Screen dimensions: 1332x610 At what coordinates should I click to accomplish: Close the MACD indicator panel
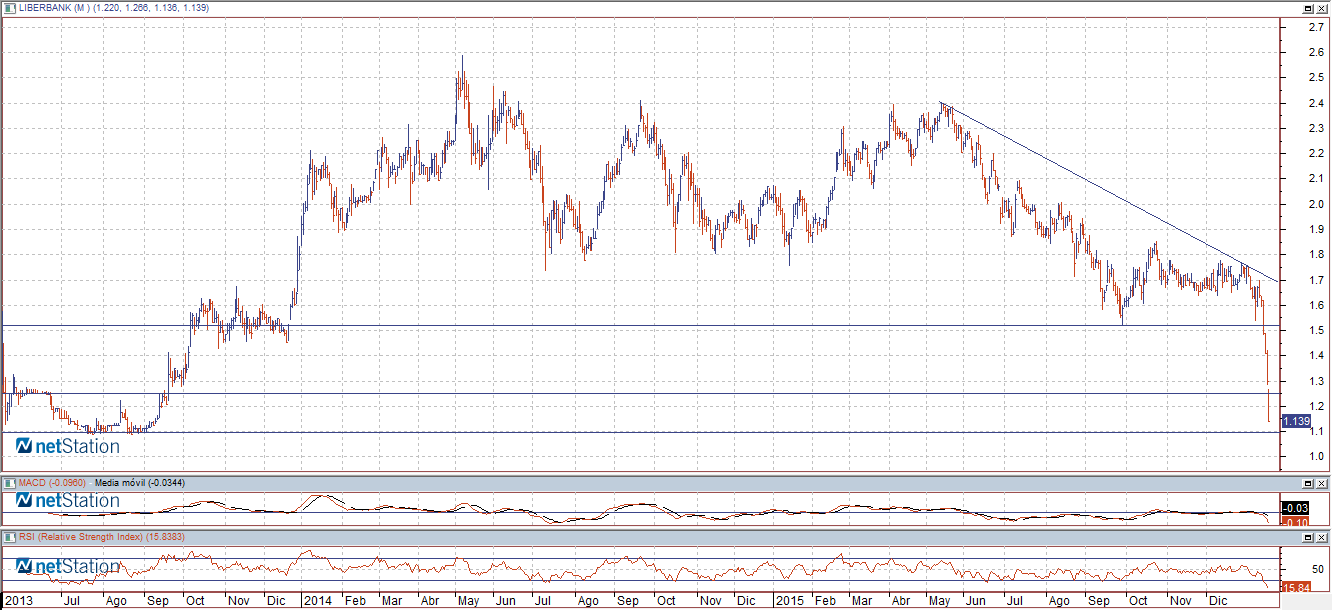click(x=1322, y=483)
